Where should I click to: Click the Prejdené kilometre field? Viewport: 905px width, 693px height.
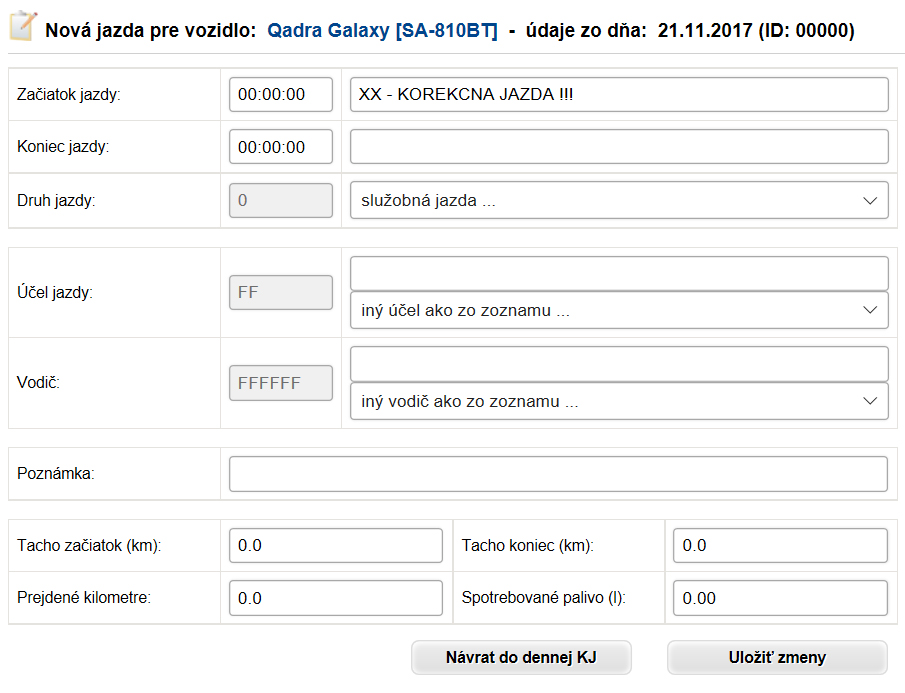point(336,598)
